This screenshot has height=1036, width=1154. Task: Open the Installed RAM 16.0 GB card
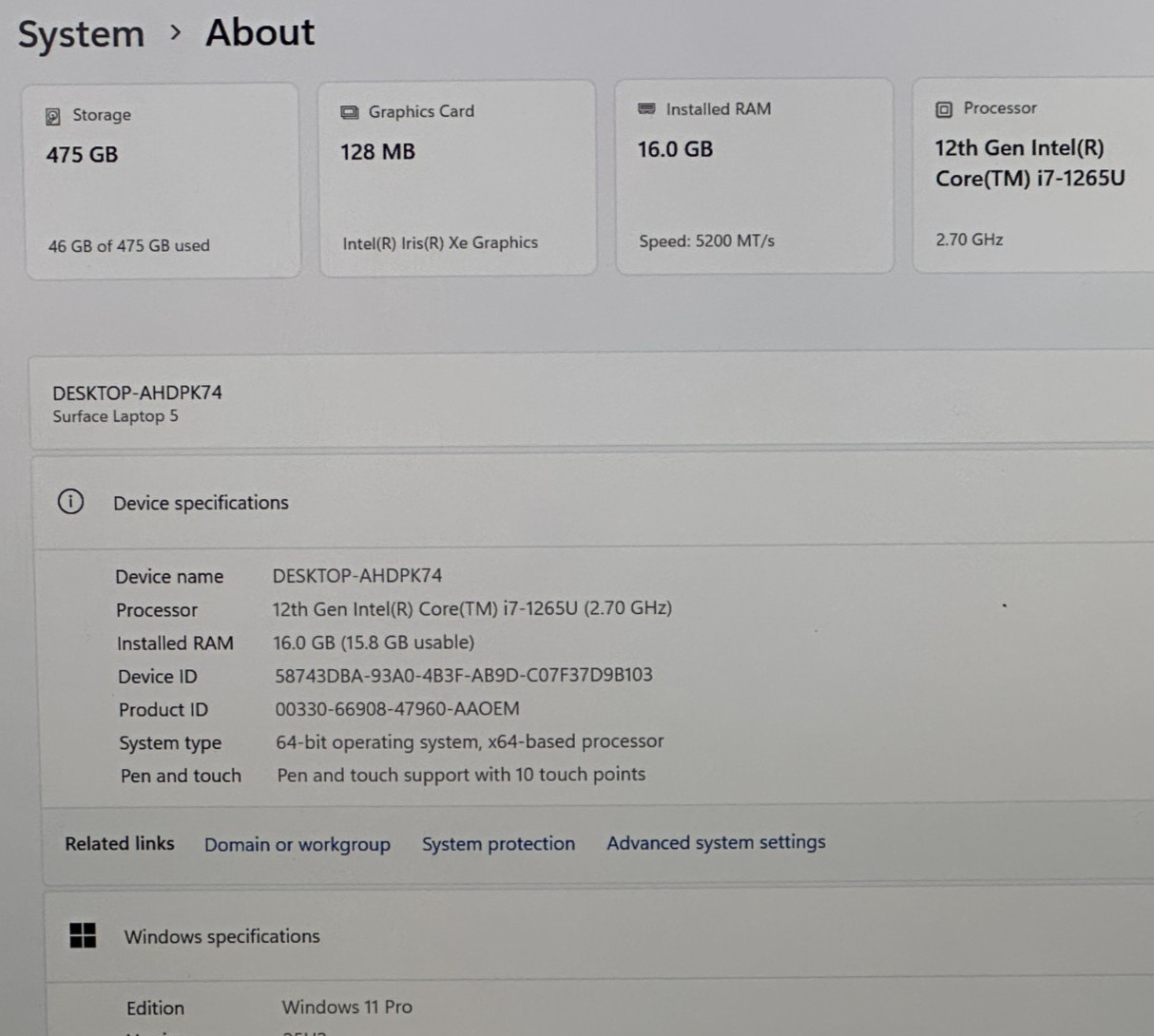point(755,176)
